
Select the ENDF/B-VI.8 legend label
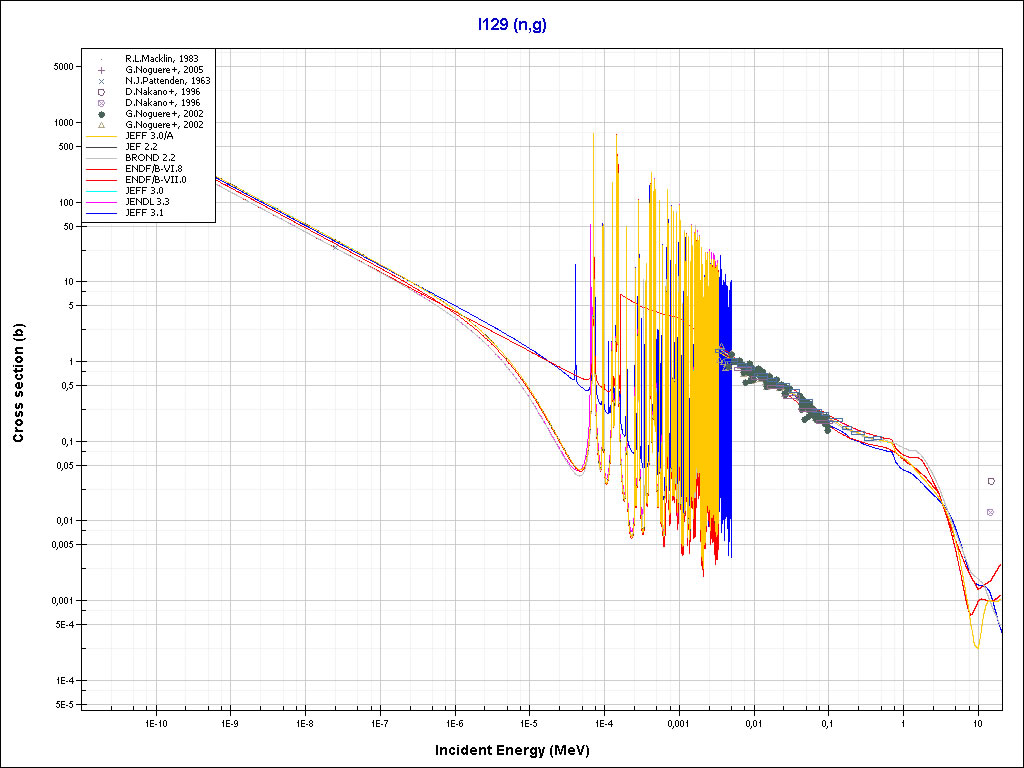(x=155, y=169)
